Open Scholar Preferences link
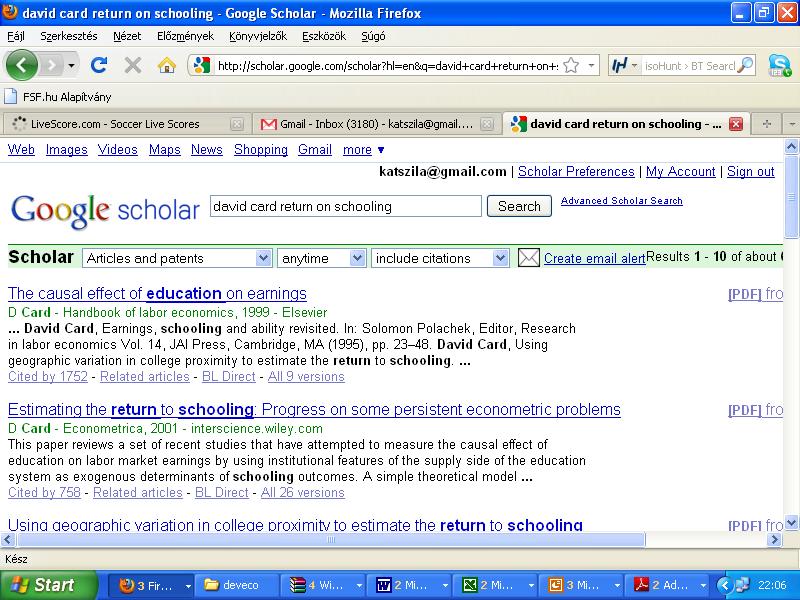The width and height of the screenshot is (800, 600). point(576,171)
